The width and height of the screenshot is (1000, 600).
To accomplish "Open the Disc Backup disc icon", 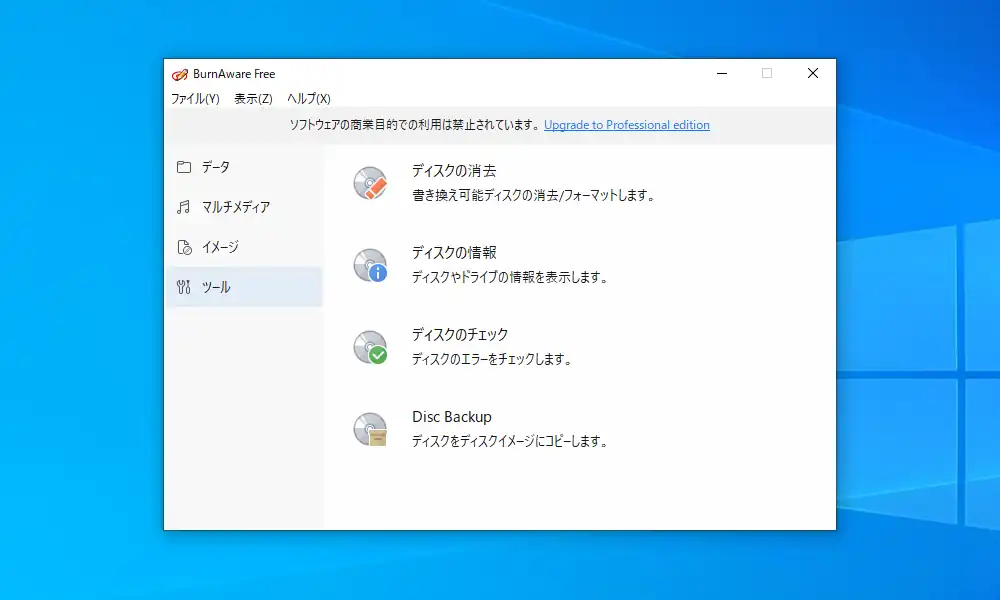I will coord(371,428).
